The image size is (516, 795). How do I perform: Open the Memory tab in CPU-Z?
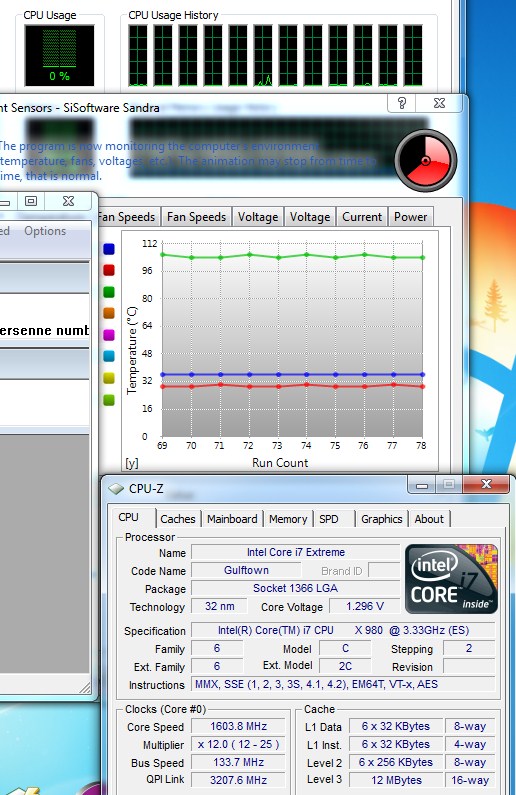click(288, 519)
